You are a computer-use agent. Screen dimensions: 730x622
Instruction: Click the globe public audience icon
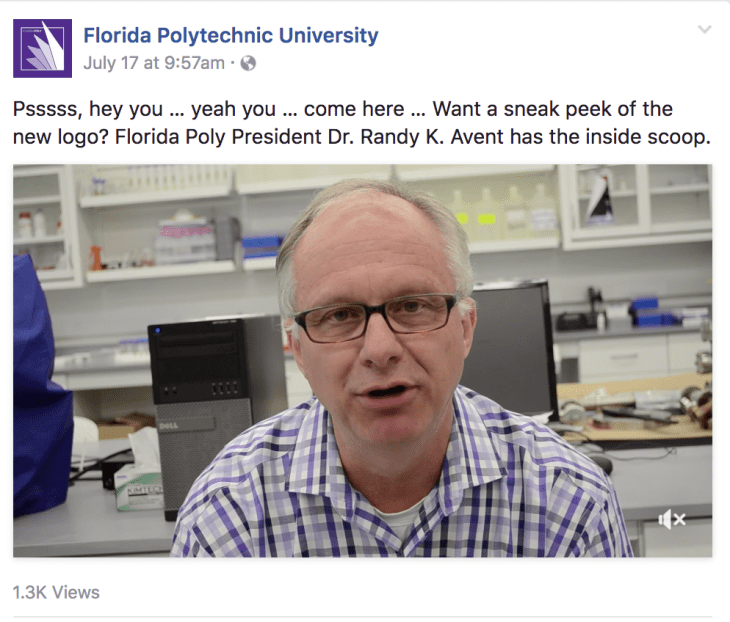(248, 63)
